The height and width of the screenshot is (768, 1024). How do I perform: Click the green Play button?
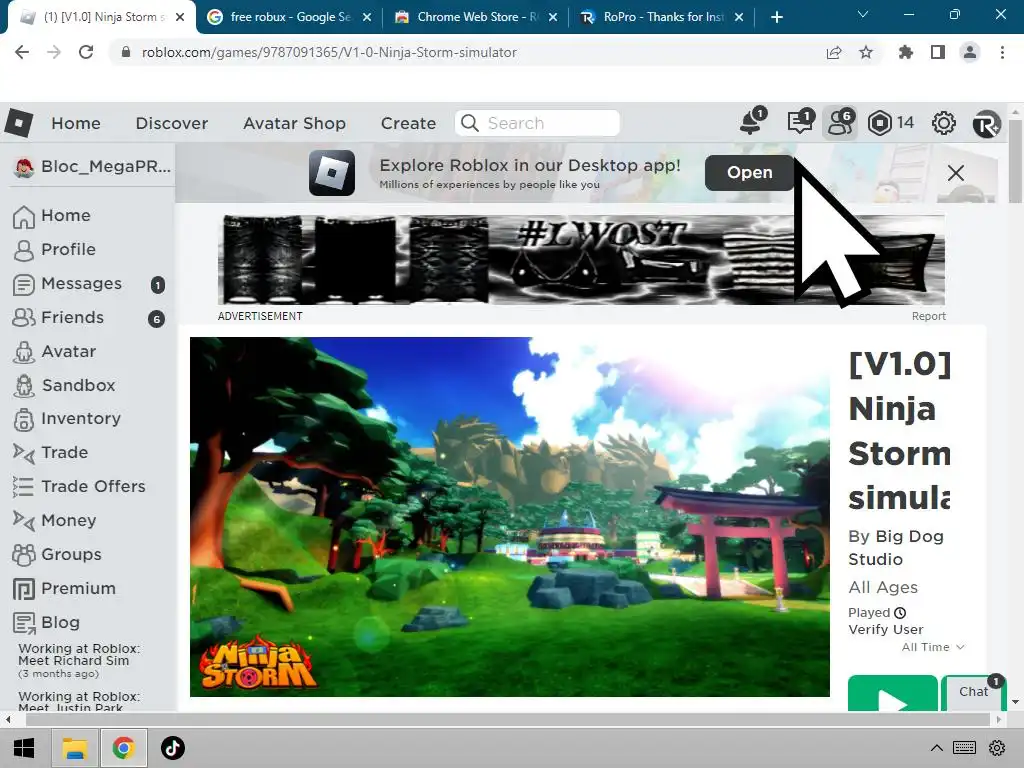click(893, 694)
